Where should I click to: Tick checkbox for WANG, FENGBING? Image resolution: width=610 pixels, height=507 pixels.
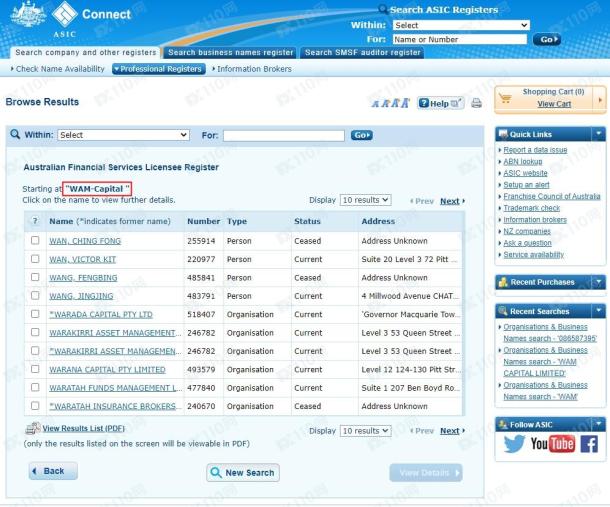(x=35, y=277)
